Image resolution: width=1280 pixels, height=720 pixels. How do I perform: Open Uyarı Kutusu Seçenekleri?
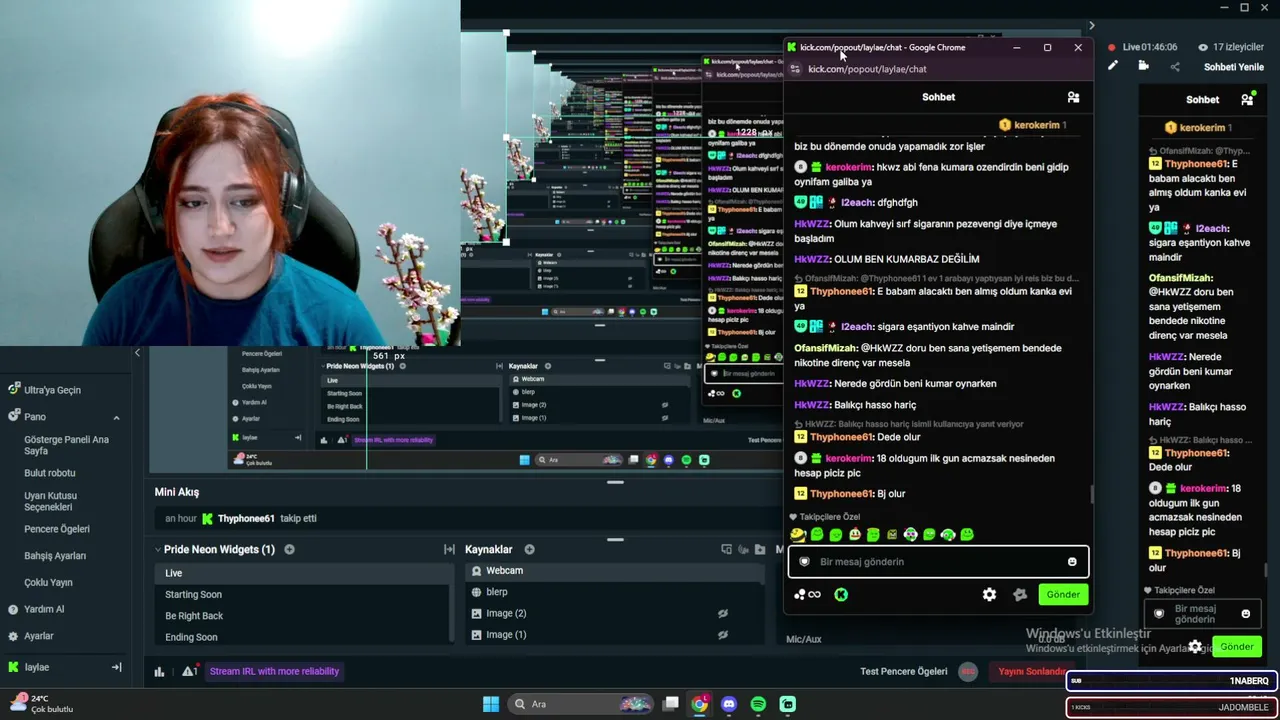click(x=51, y=501)
